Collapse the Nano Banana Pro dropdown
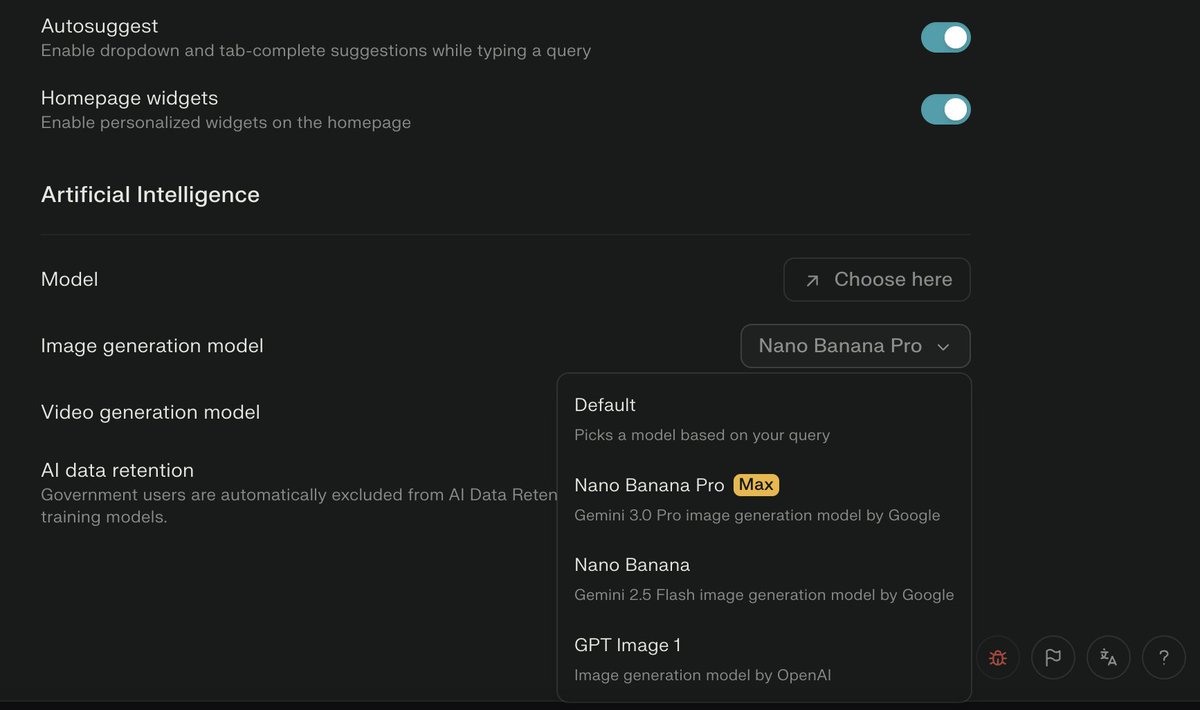The image size is (1200, 710). (x=855, y=346)
